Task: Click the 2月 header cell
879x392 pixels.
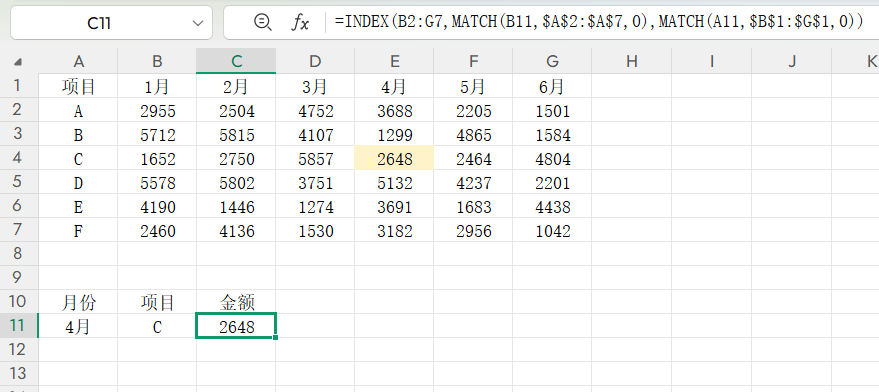Action: [x=236, y=86]
